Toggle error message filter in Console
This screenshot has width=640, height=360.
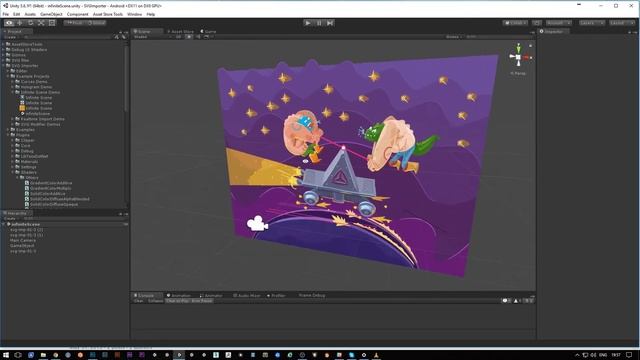pos(528,301)
